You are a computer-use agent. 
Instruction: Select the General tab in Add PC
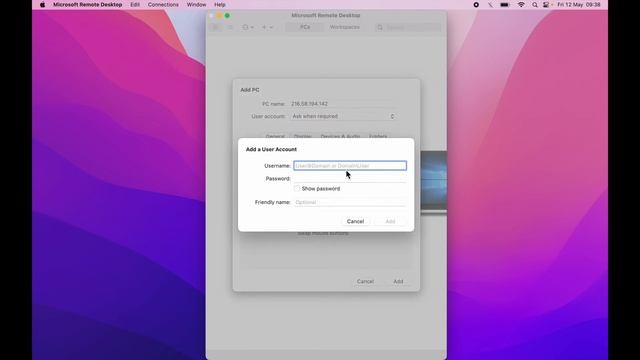pos(275,136)
